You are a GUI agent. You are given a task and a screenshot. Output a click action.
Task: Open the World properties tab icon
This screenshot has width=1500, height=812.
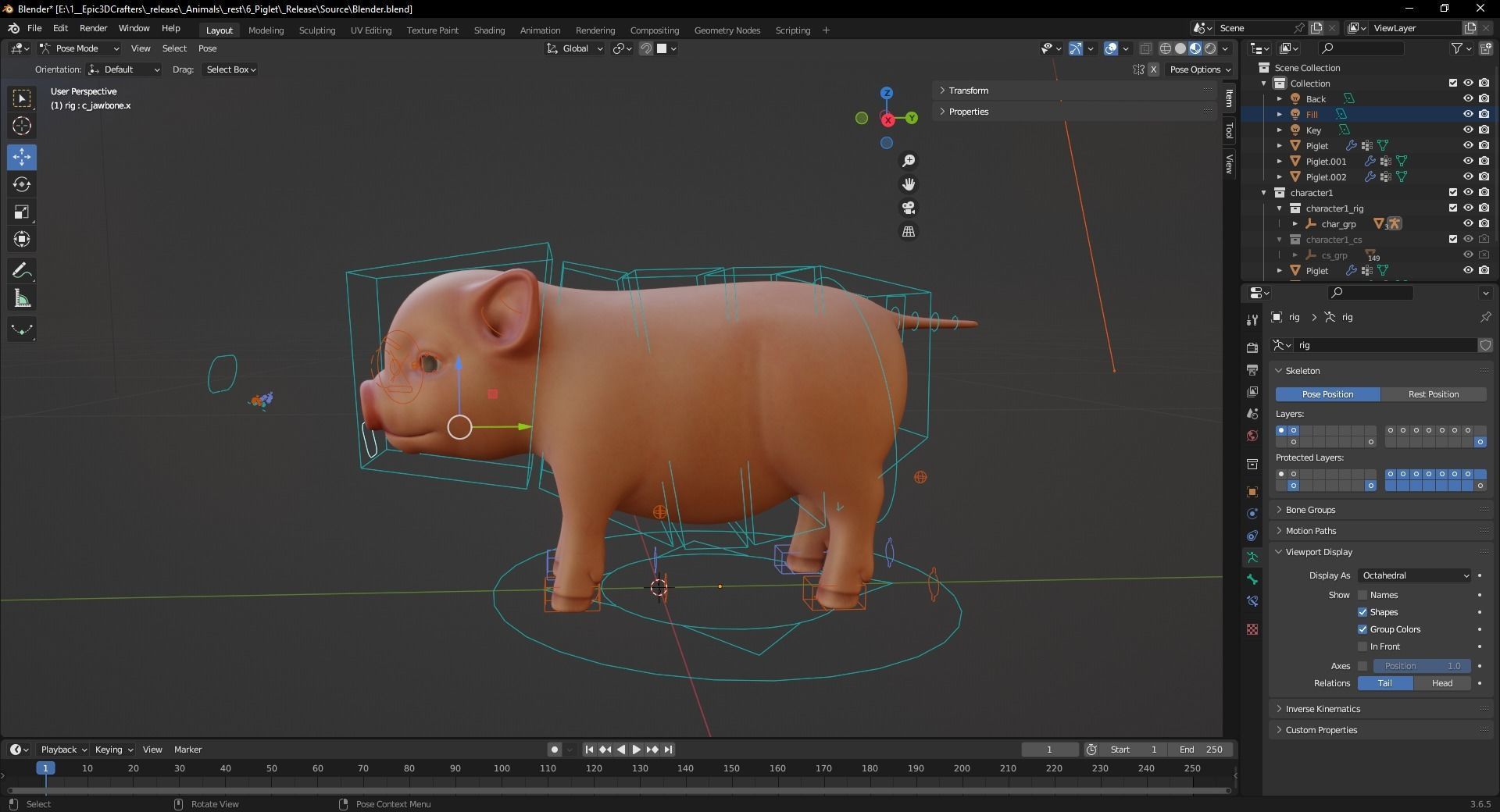coord(1252,436)
